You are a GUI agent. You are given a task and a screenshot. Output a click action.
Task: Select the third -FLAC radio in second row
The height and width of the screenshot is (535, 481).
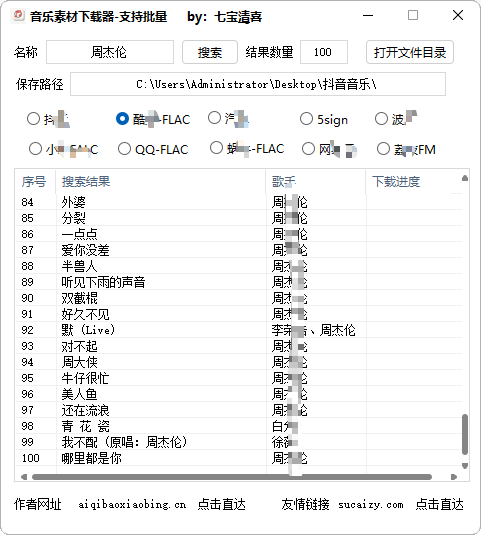click(216, 148)
